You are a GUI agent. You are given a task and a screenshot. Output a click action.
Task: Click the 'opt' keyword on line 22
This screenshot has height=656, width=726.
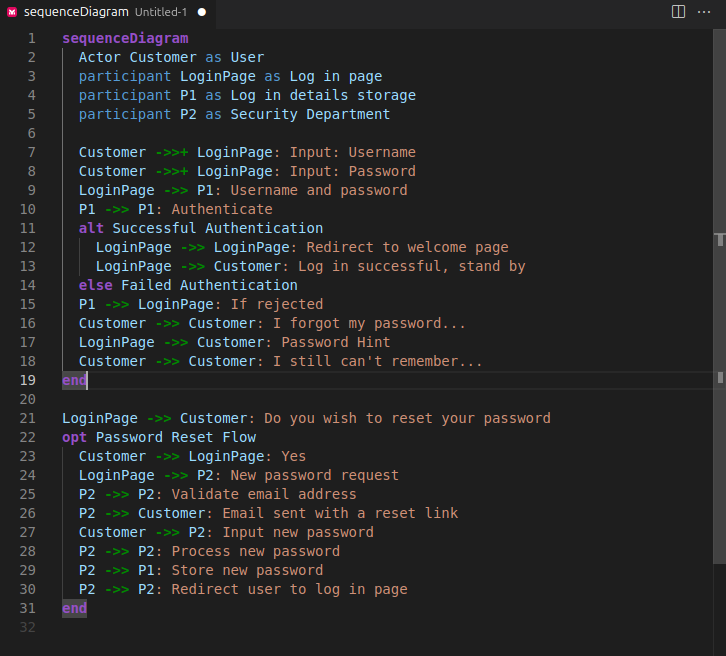tap(74, 437)
